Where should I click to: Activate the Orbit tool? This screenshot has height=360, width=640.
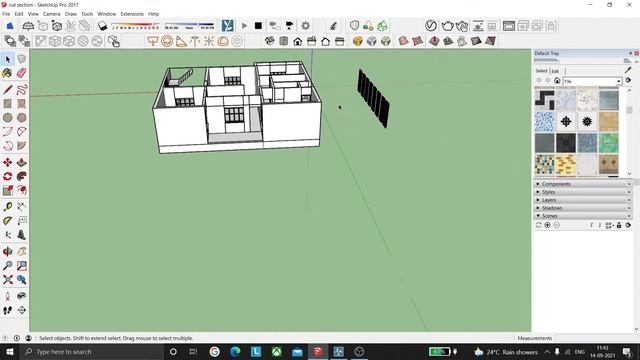pos(7,251)
